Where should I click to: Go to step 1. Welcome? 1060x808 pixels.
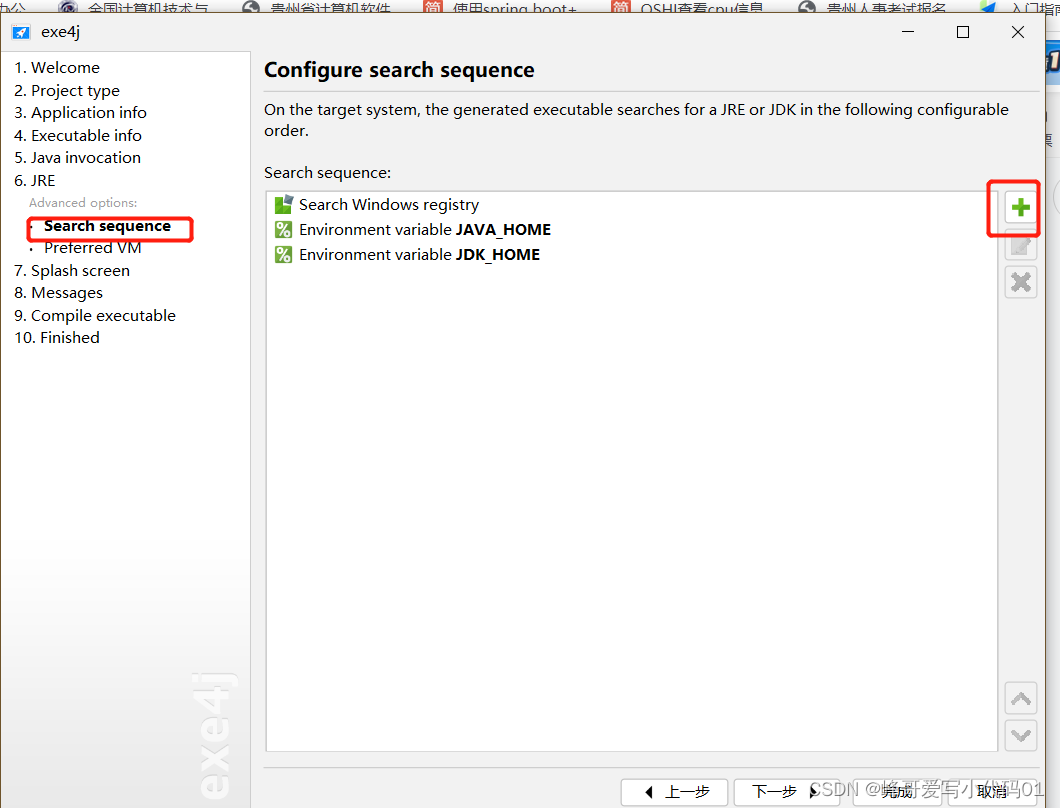click(x=57, y=68)
